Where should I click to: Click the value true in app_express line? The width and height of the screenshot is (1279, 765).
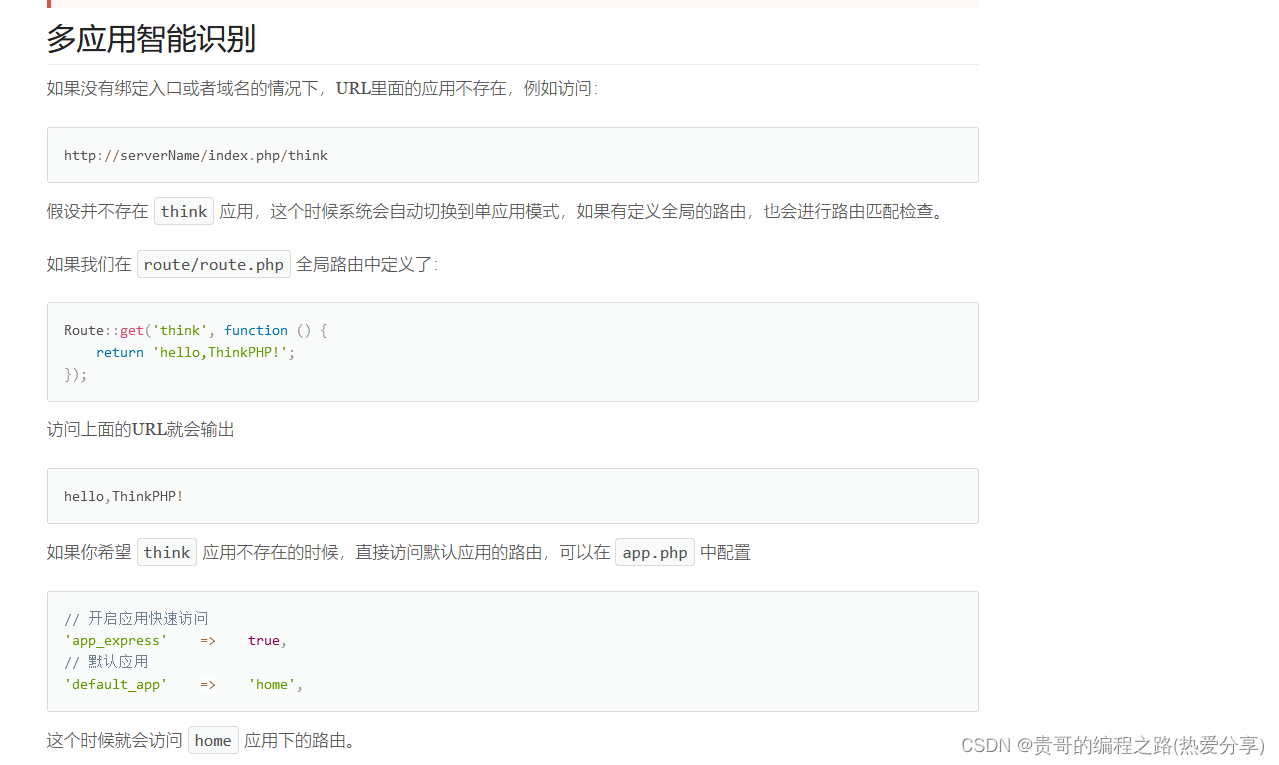[263, 640]
